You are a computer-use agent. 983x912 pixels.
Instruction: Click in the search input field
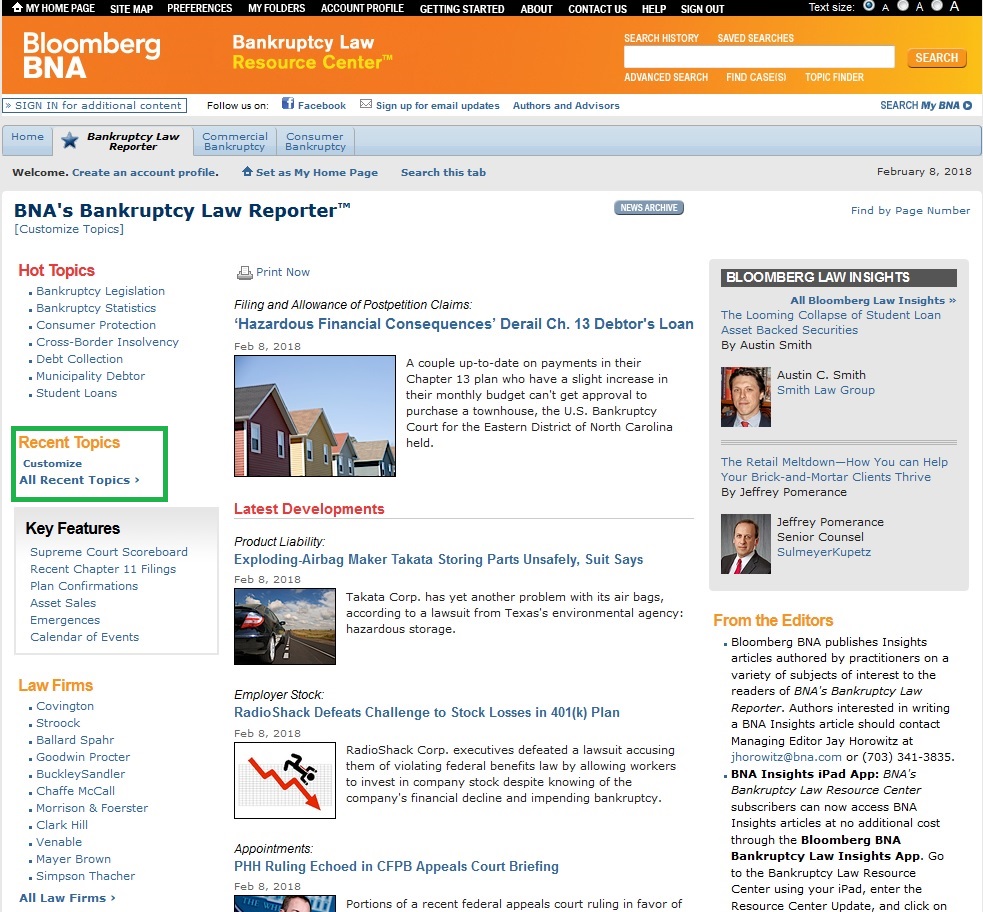click(759, 56)
